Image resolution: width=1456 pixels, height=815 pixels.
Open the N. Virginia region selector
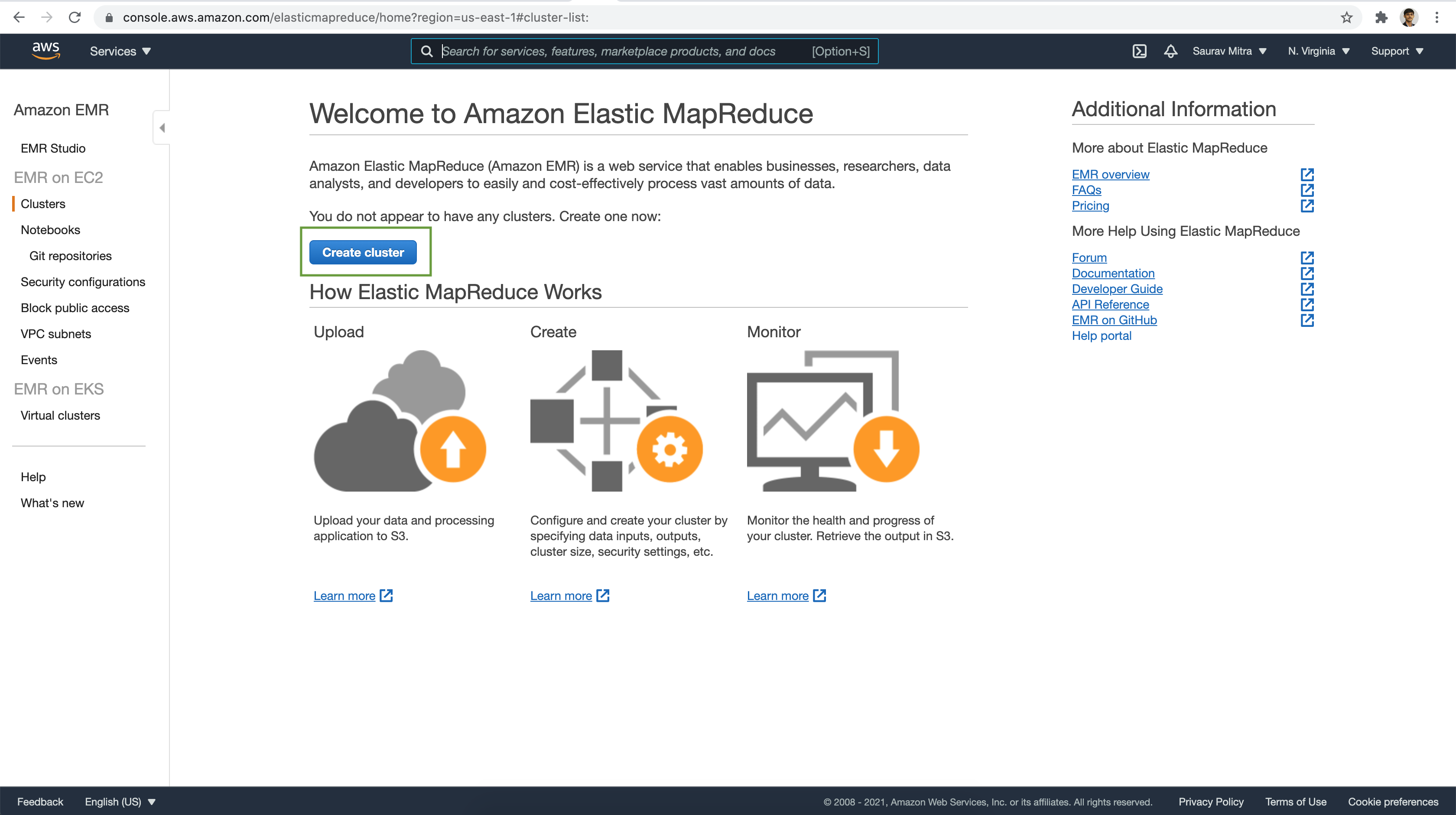(1319, 52)
